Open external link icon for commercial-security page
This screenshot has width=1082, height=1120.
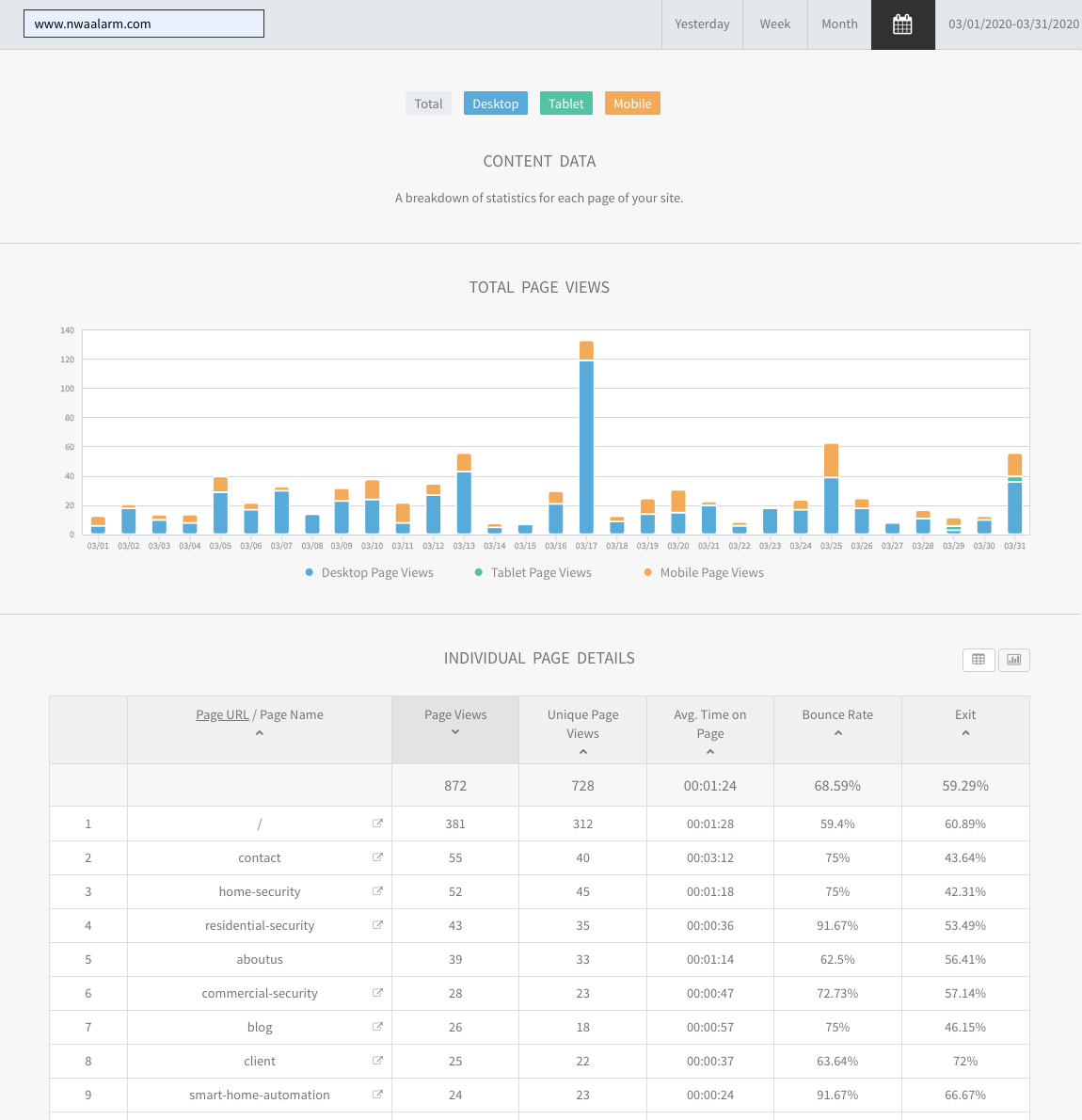pyautogui.click(x=377, y=992)
